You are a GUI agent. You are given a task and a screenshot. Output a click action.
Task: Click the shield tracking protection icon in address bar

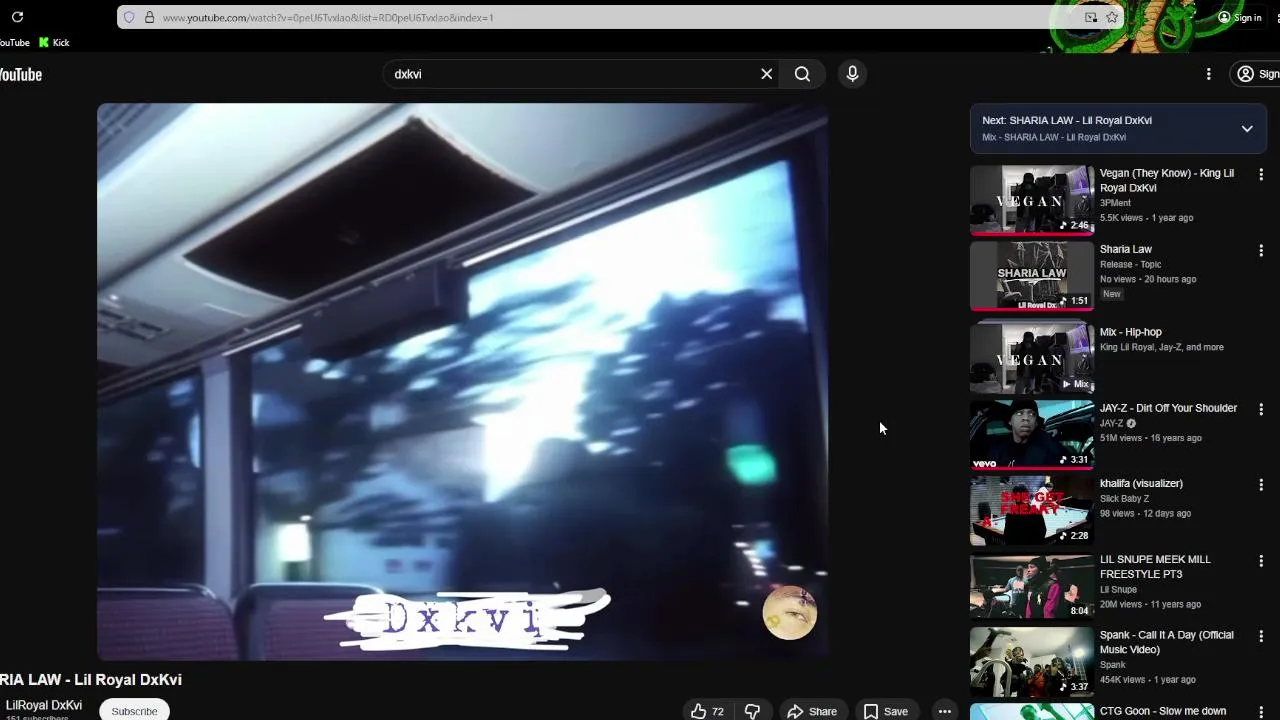[129, 17]
